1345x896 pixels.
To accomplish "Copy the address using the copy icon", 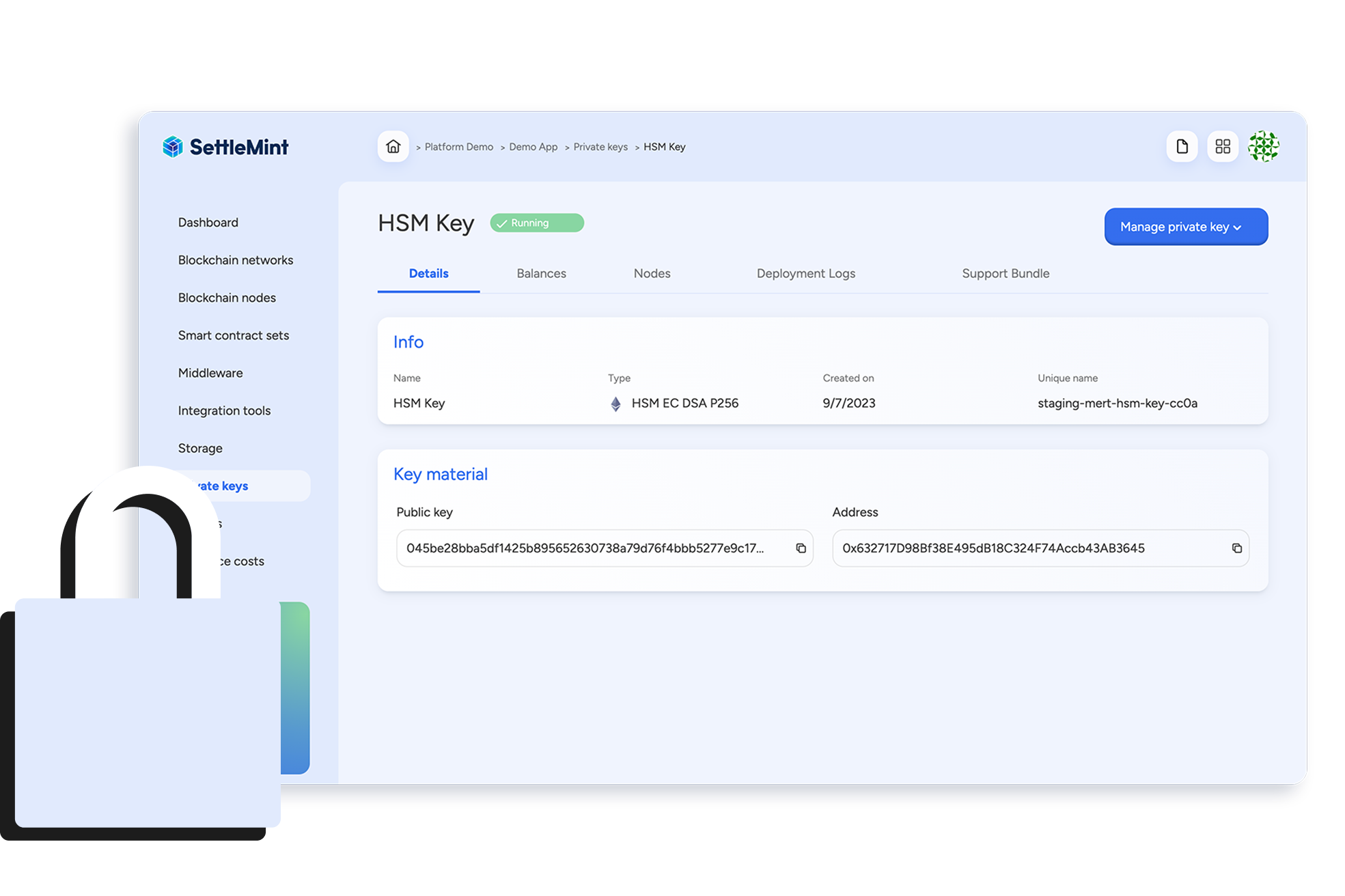I will pos(1236,548).
